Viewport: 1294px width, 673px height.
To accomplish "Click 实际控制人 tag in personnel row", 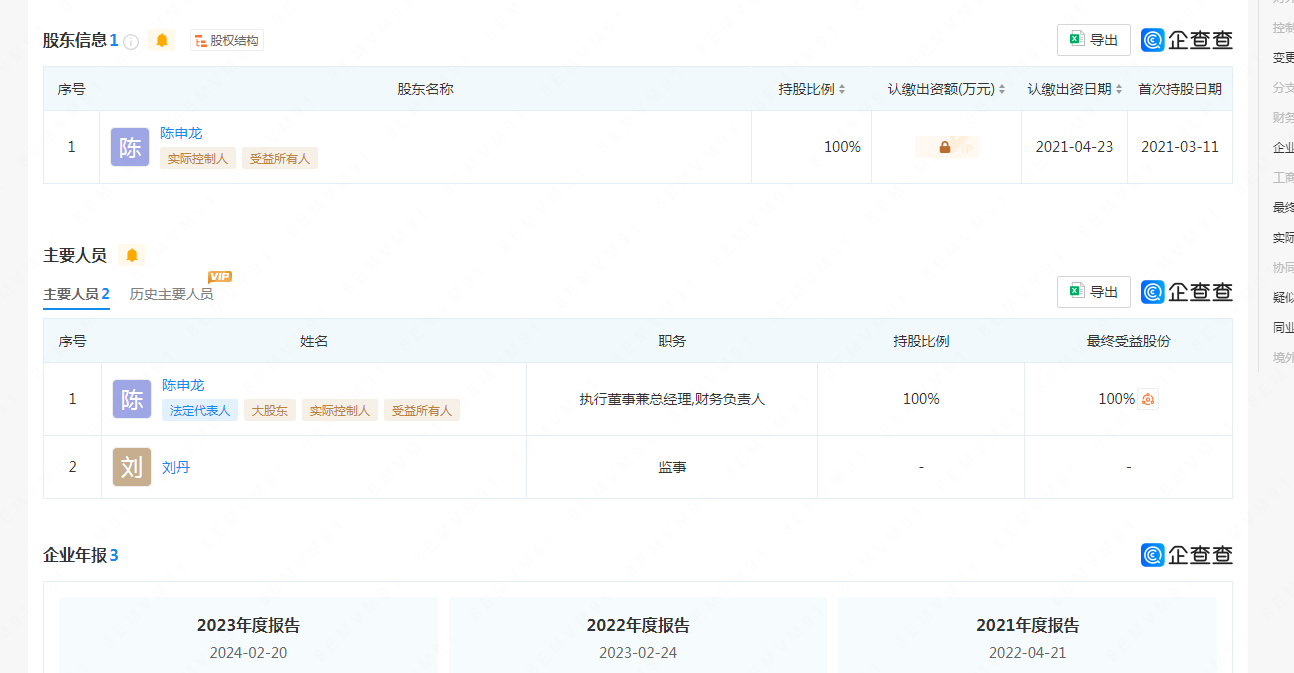I will 340,410.
